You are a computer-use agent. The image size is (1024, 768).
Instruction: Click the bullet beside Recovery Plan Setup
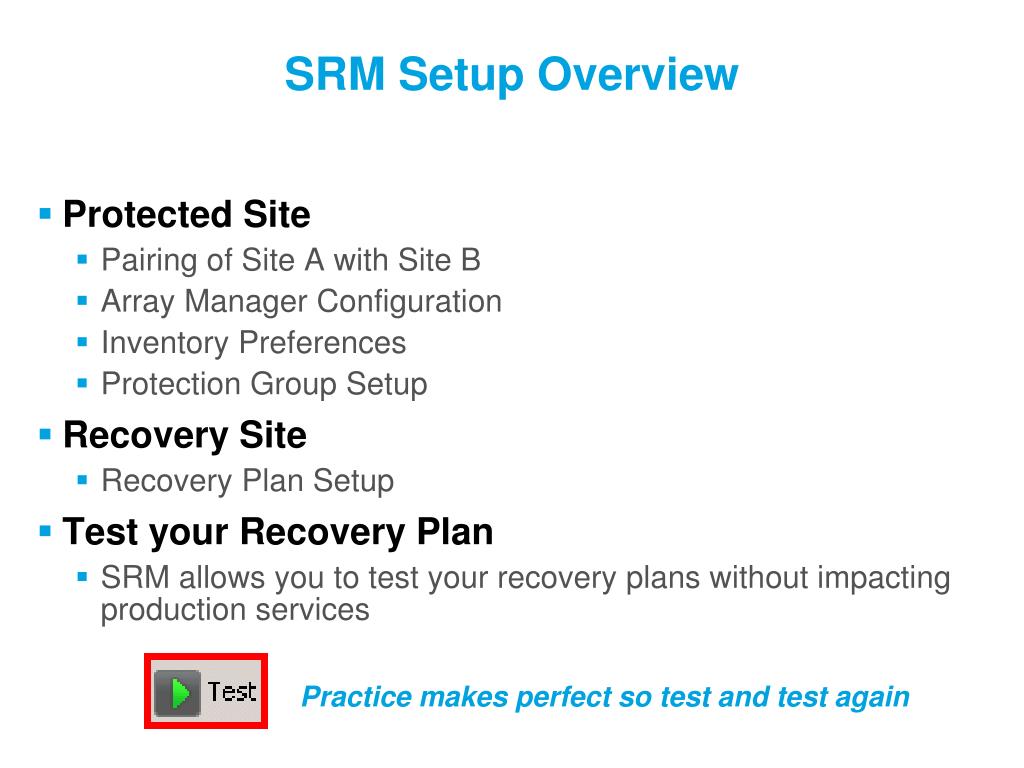tap(82, 481)
